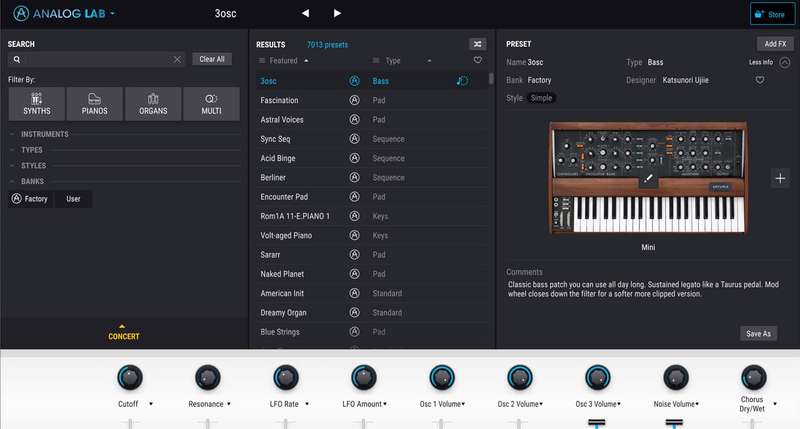Click the Resonance knob

tap(208, 377)
